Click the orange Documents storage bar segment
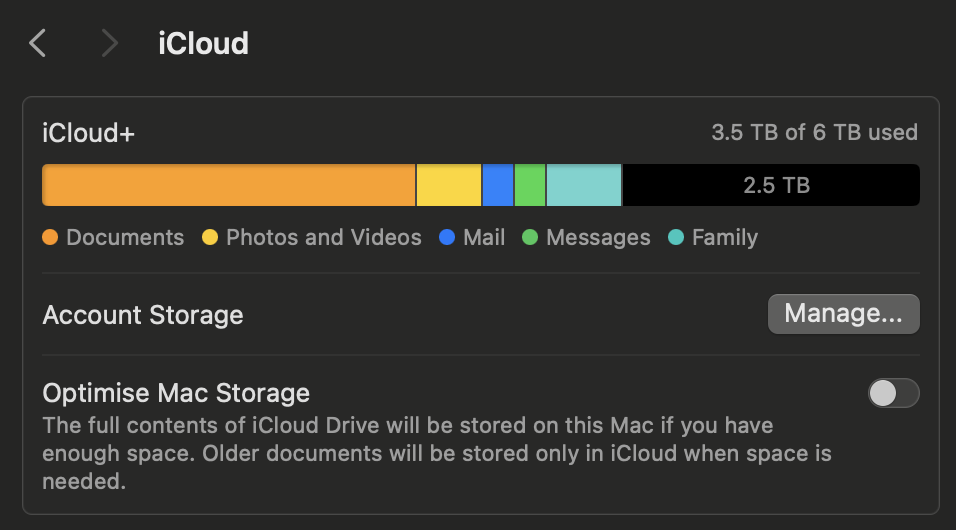 point(228,185)
